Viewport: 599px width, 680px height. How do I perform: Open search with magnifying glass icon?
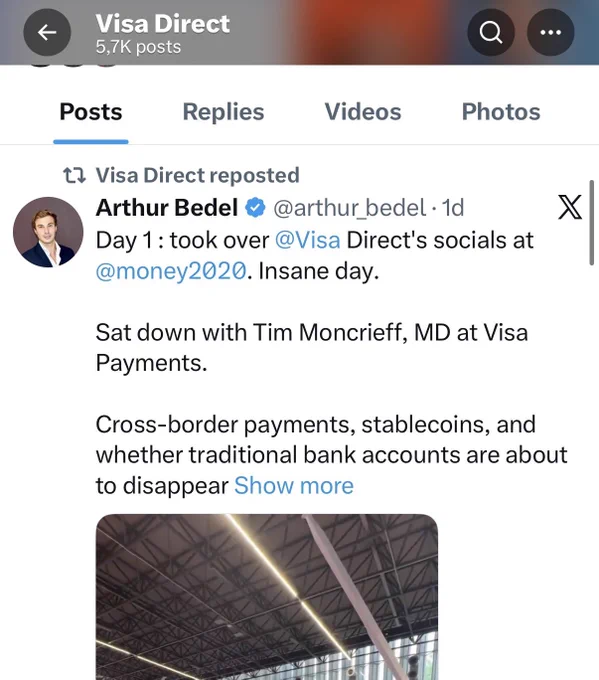click(x=491, y=32)
